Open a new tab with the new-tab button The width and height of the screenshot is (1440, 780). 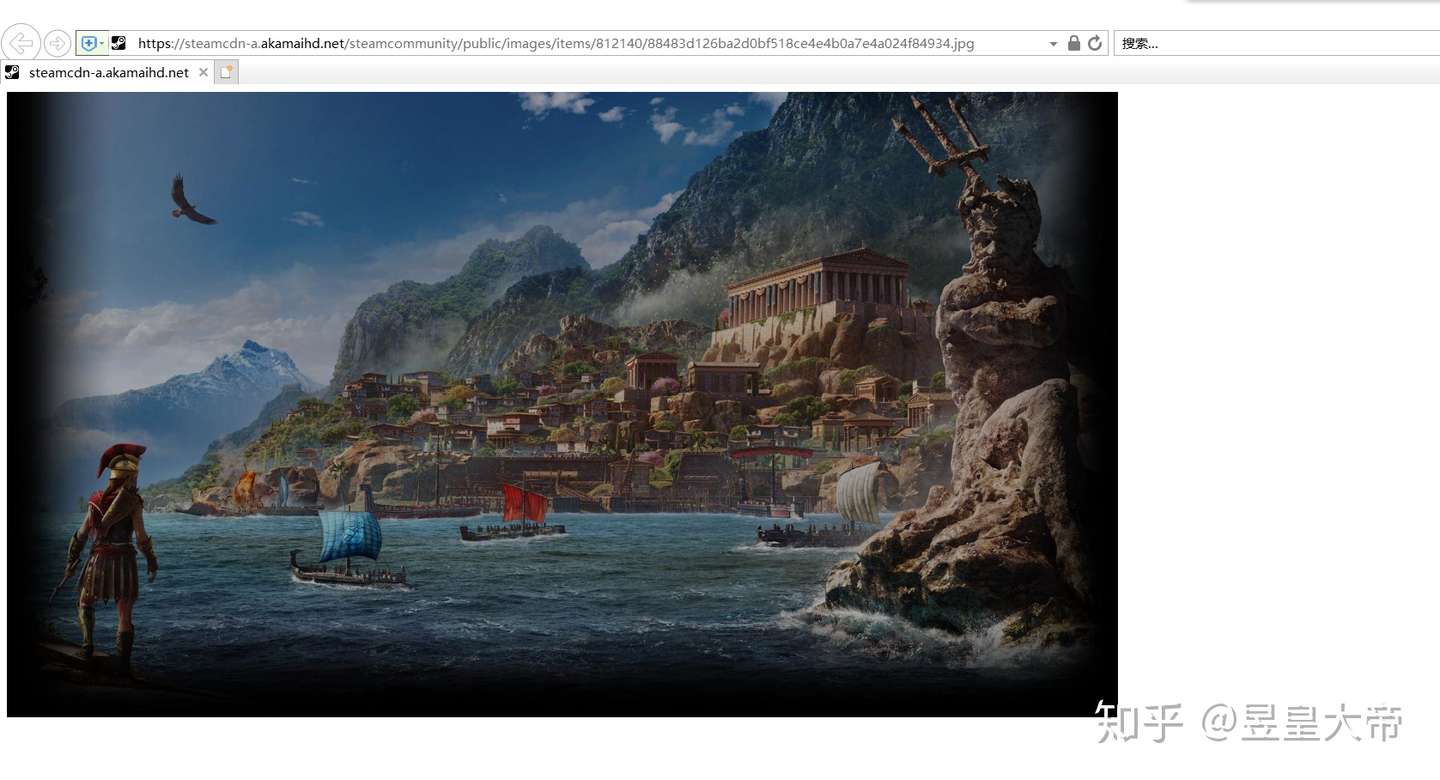pos(226,72)
